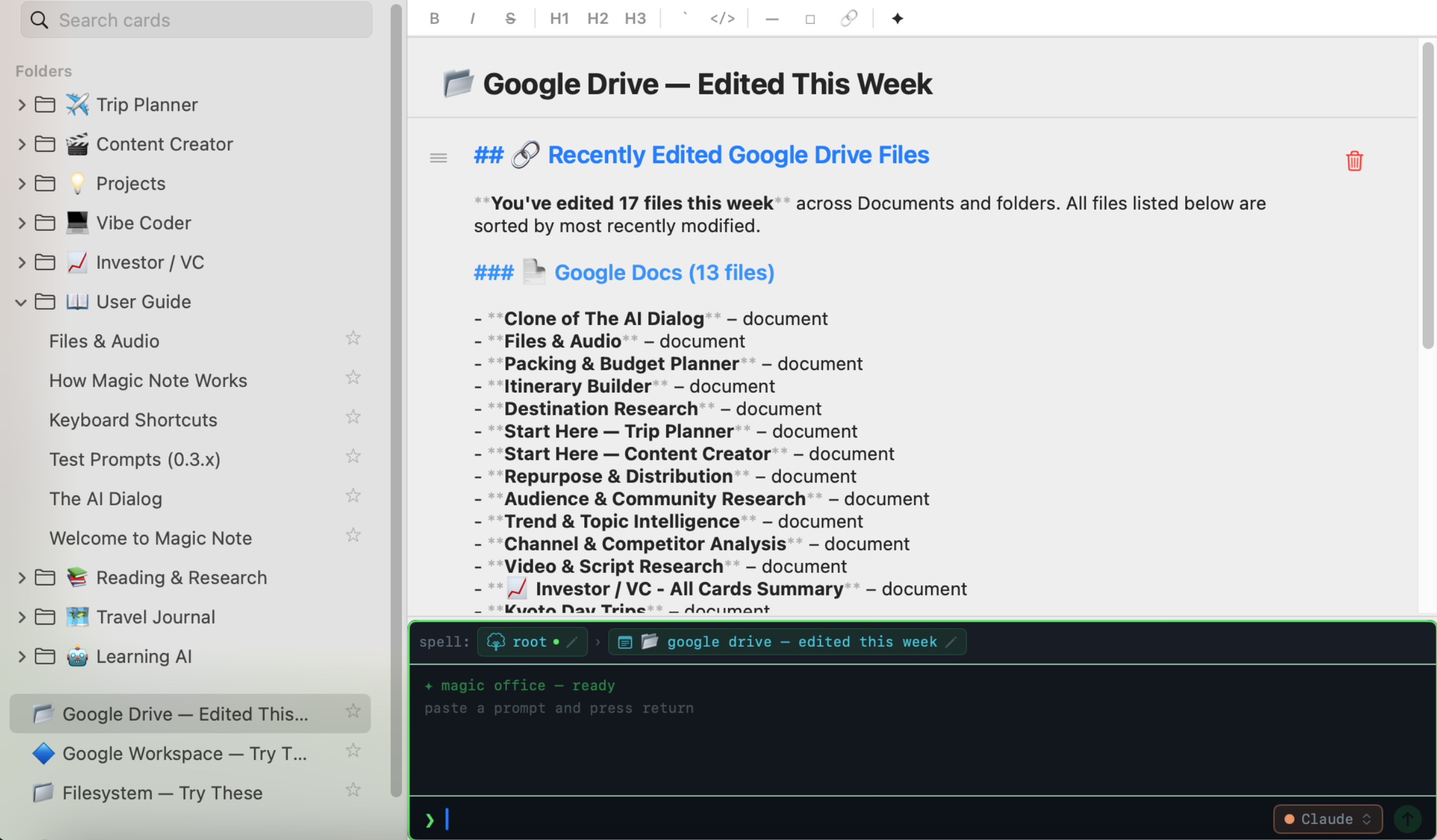Expand the Trip Planner folder

(x=22, y=105)
